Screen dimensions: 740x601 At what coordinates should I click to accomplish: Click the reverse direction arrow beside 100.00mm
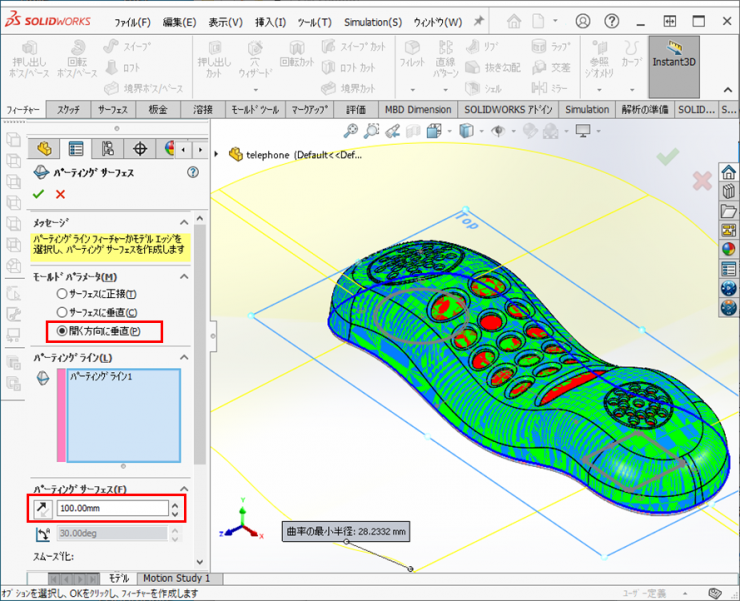[42, 509]
